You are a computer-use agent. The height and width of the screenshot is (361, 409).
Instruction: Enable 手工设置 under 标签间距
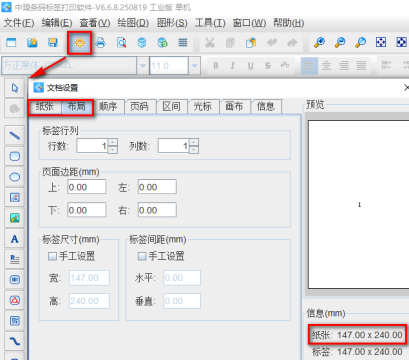click(x=142, y=256)
